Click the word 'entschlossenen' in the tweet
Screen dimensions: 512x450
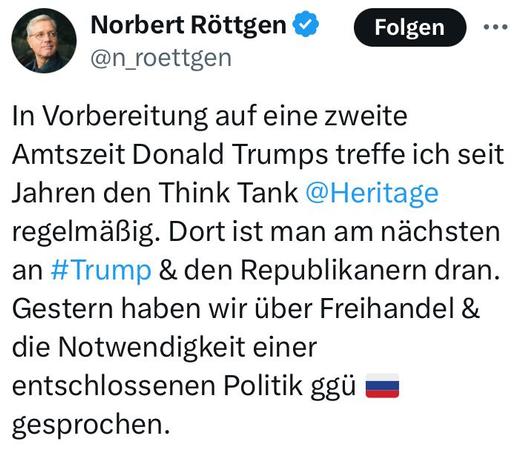(114, 386)
